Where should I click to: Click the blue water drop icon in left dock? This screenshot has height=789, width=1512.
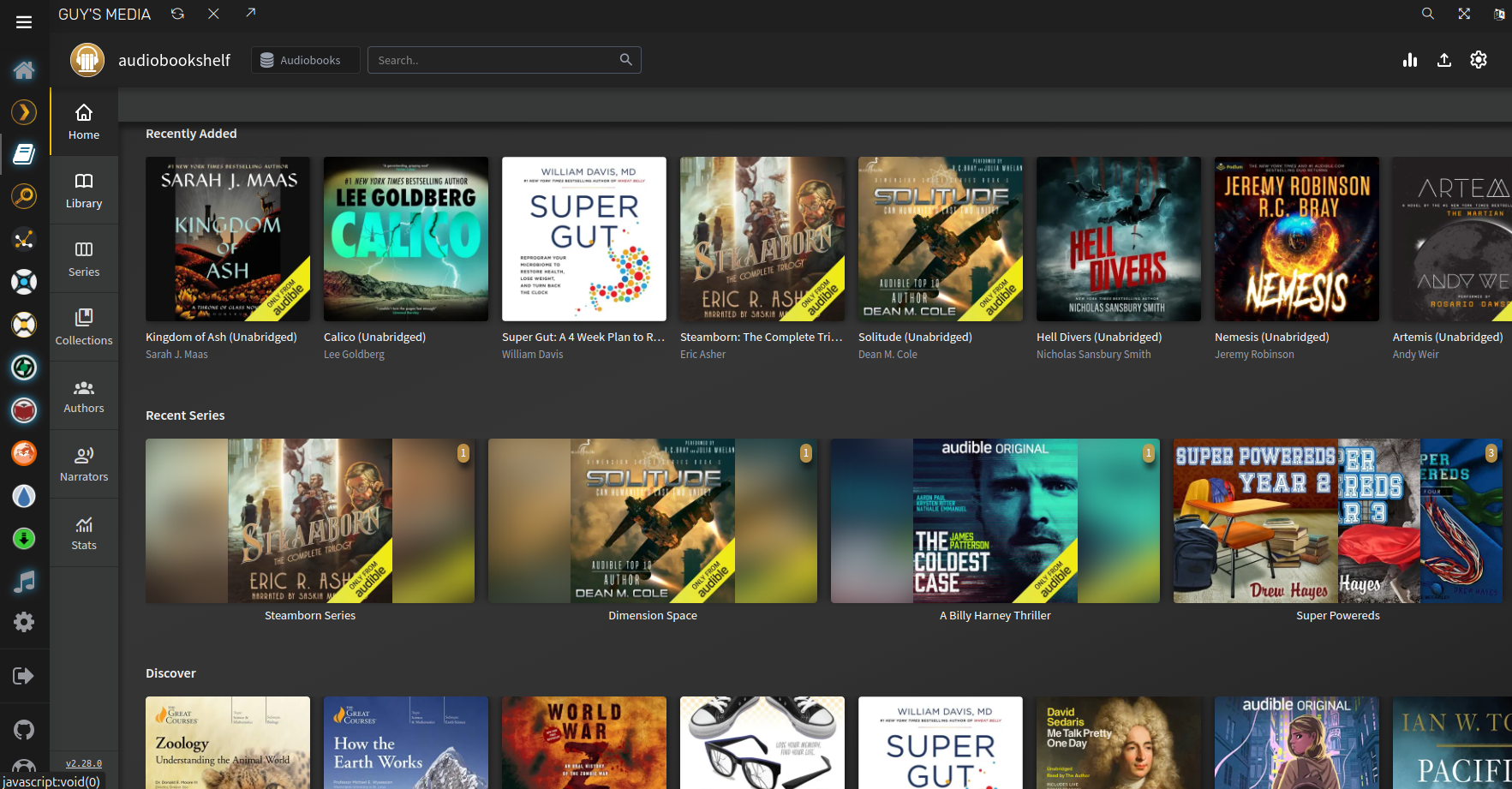(24, 496)
